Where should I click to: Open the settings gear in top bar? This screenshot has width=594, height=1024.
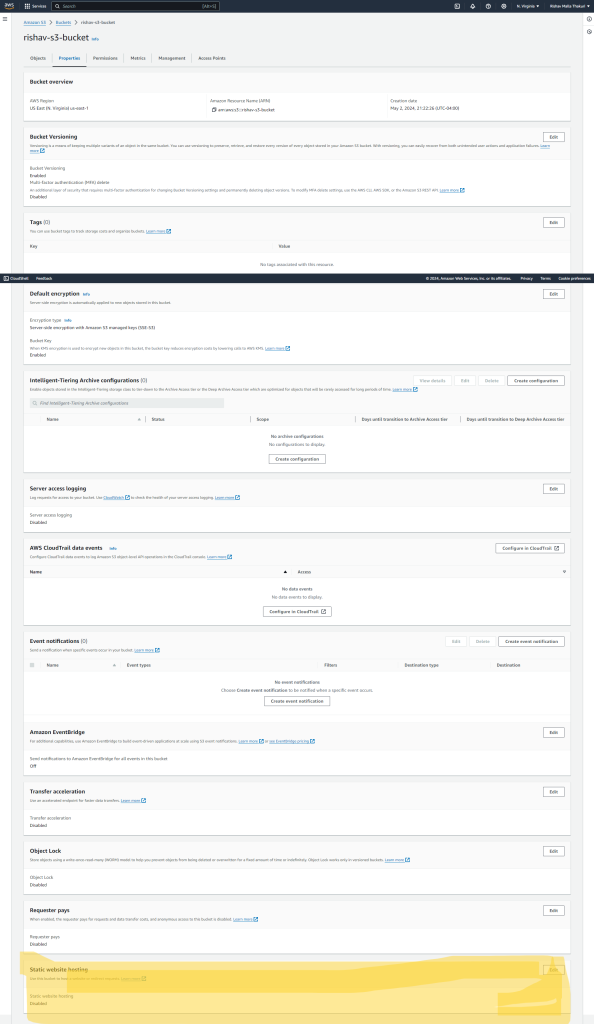tap(503, 6)
